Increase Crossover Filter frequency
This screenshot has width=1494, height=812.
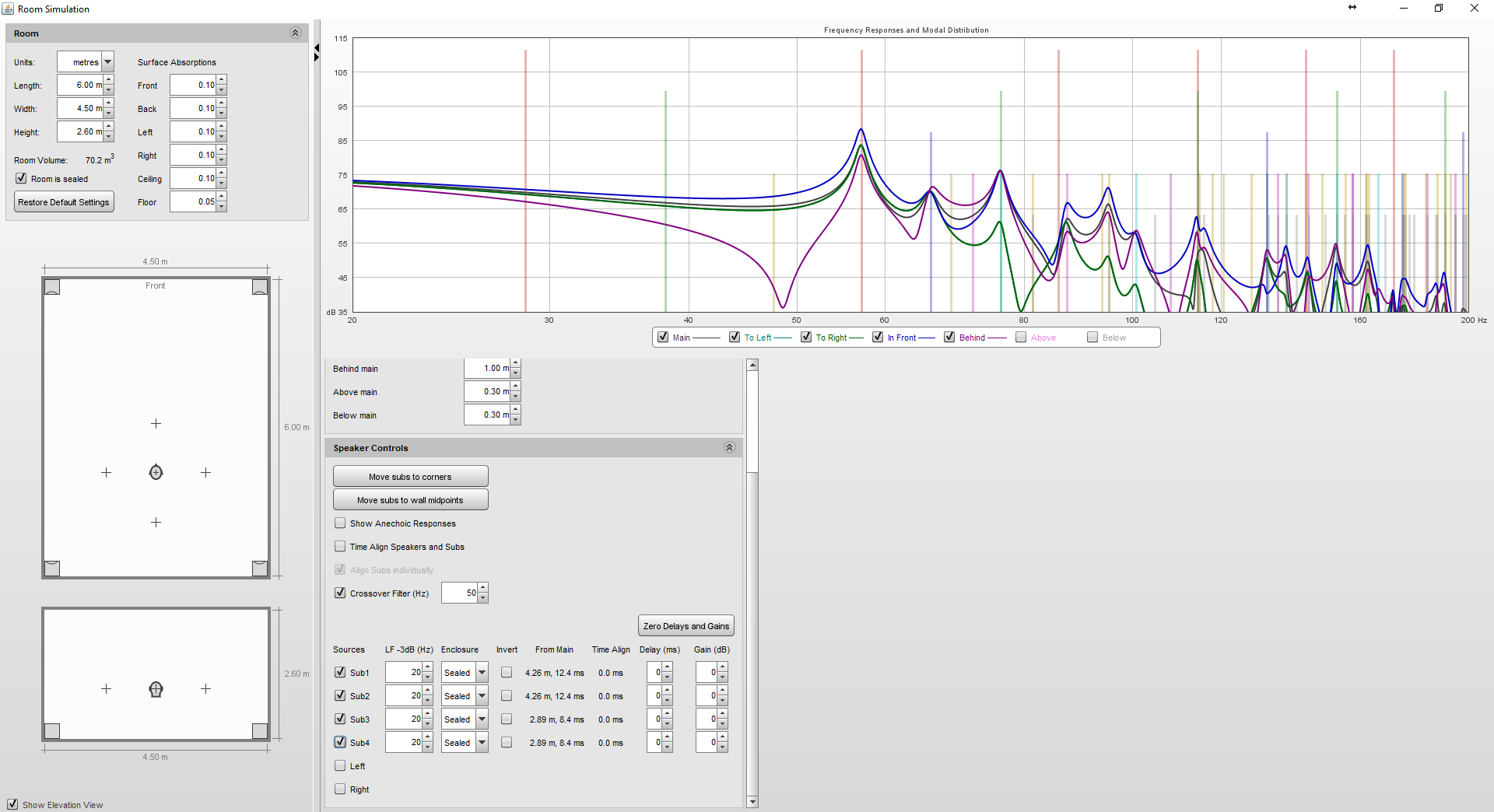483,587
